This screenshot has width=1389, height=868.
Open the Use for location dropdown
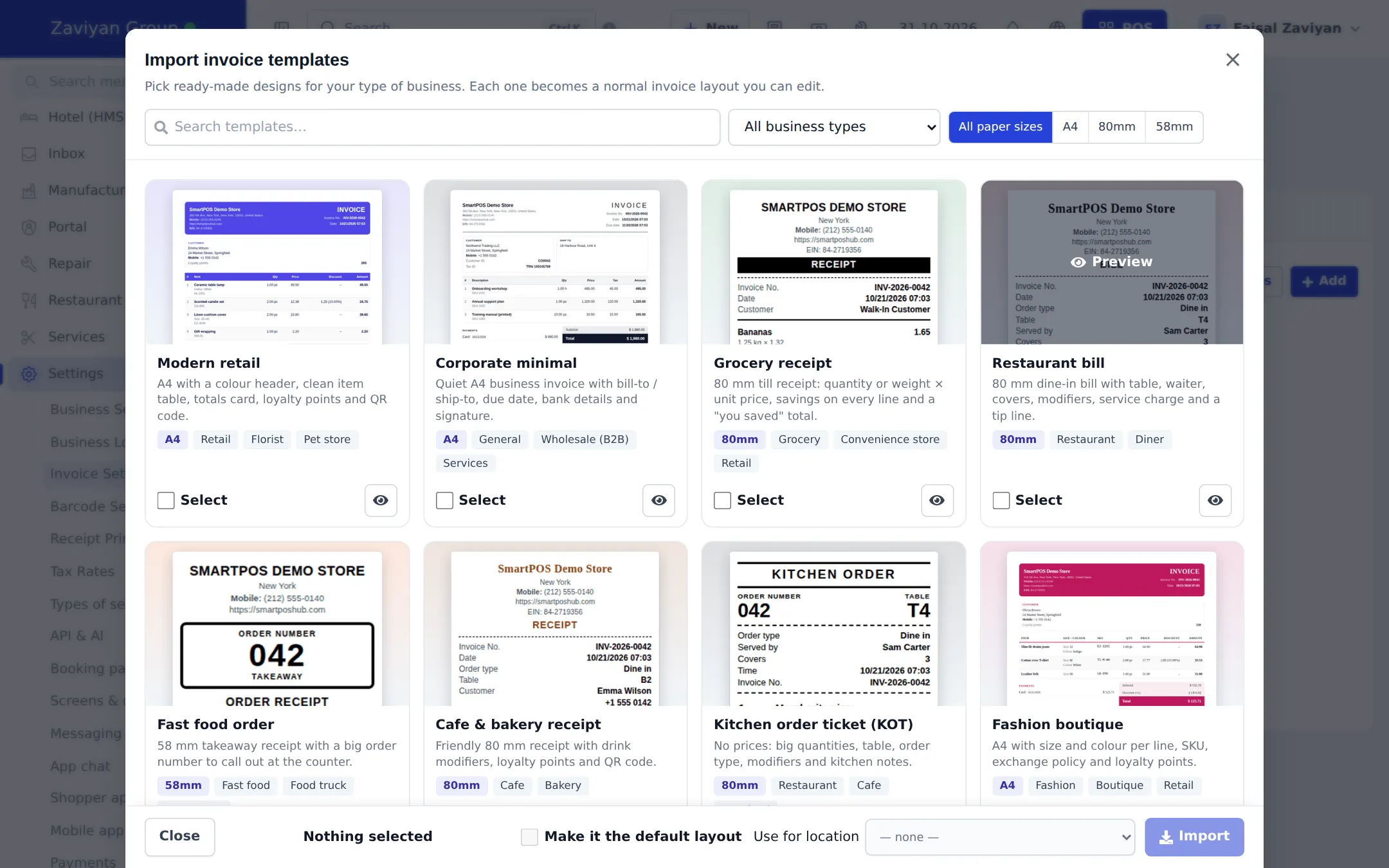[1000, 837]
